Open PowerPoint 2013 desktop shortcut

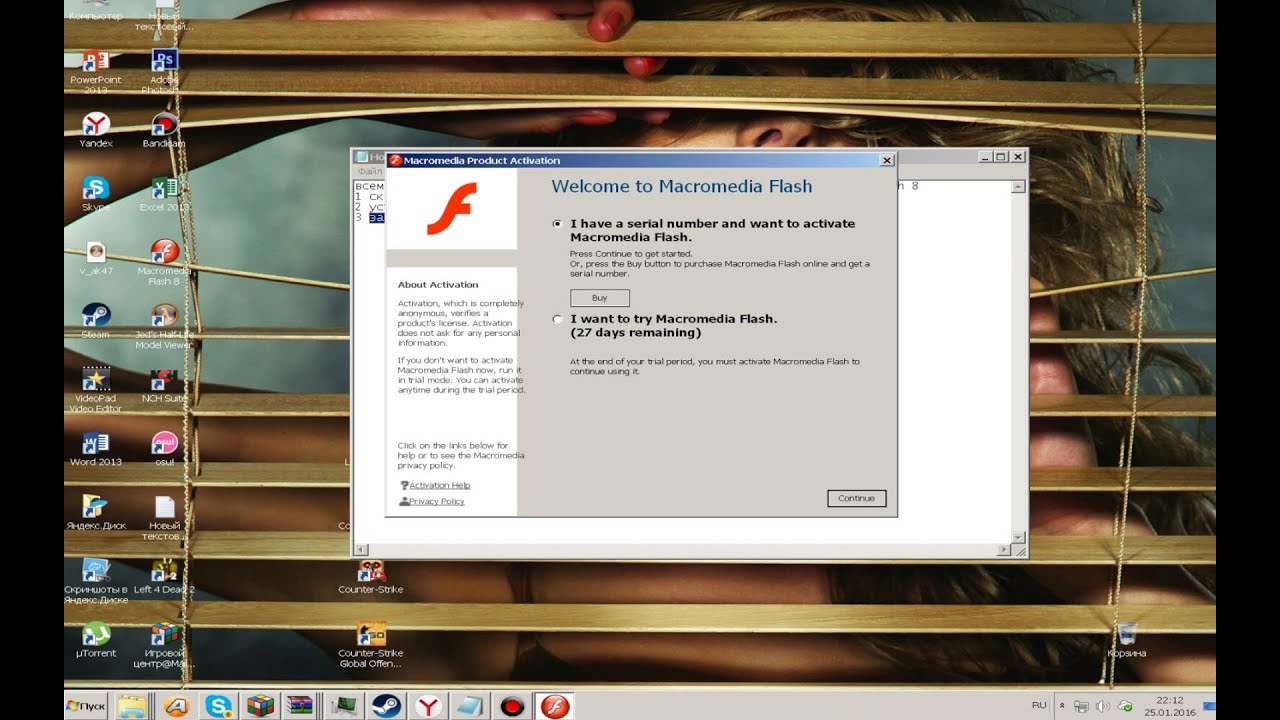coord(96,70)
